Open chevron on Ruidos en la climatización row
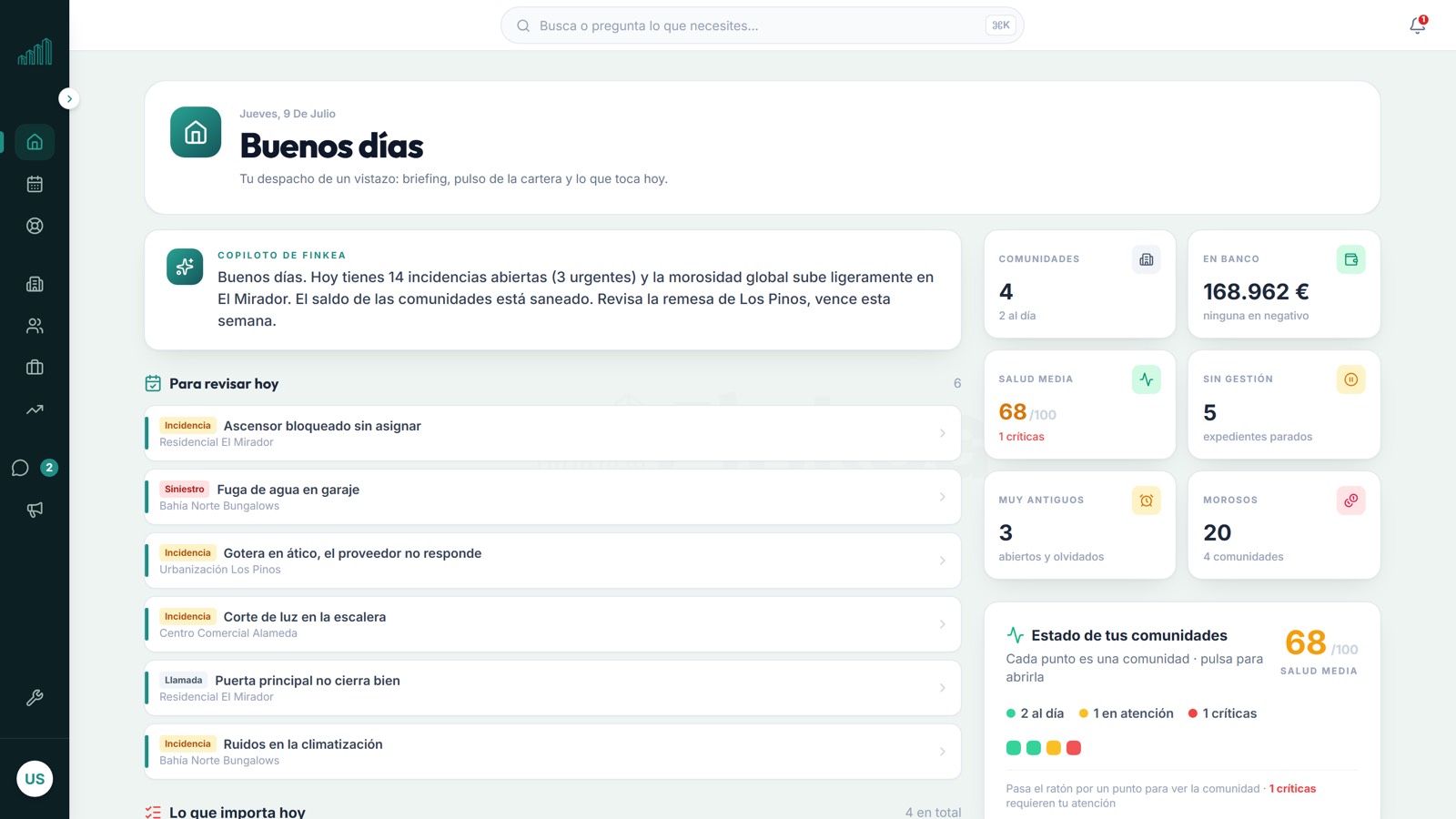The height and width of the screenshot is (819, 1456). pos(942,752)
